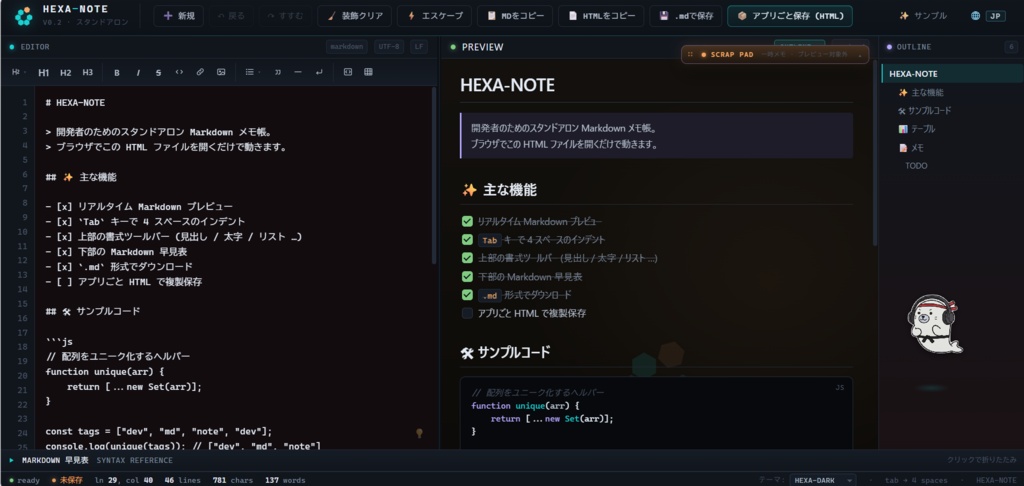1024x486 pixels.
Task: Click the JS language label on code block
Action: click(840, 387)
